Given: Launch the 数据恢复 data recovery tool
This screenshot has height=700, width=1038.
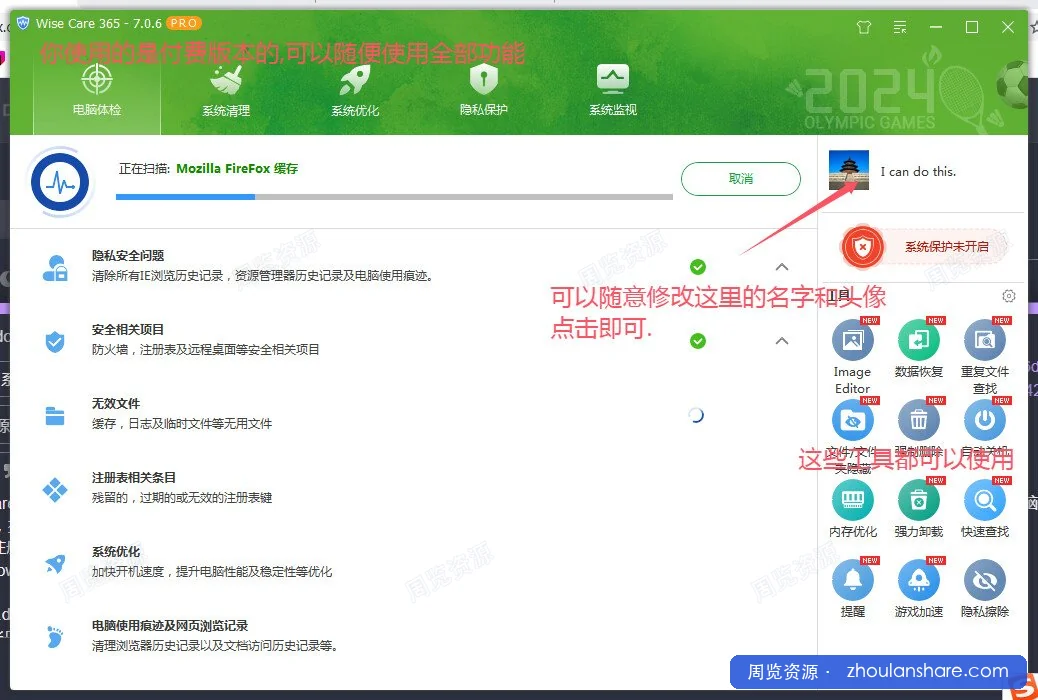Looking at the screenshot, I should click(x=918, y=340).
